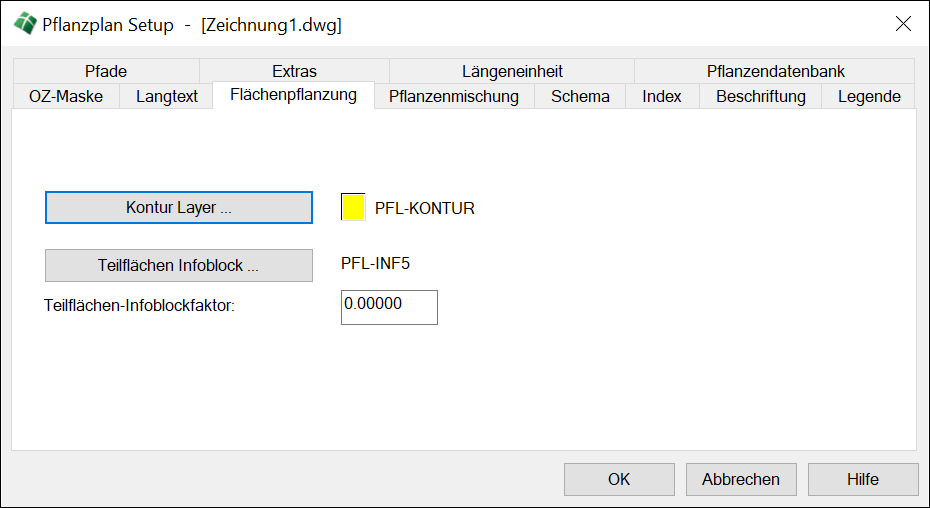This screenshot has height=508, width=930.
Task: Open the Pflanzenmischung tab
Action: pos(454,96)
